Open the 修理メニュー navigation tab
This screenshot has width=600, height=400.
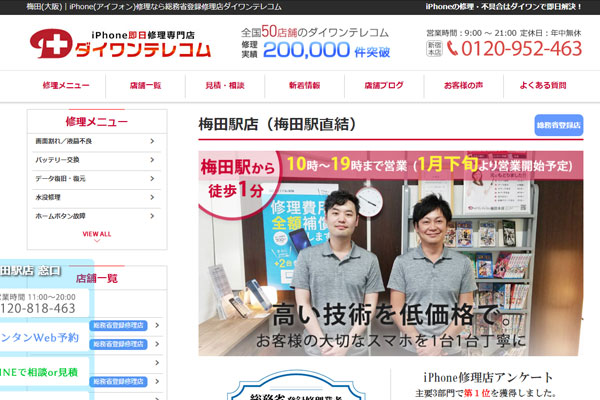pos(66,85)
